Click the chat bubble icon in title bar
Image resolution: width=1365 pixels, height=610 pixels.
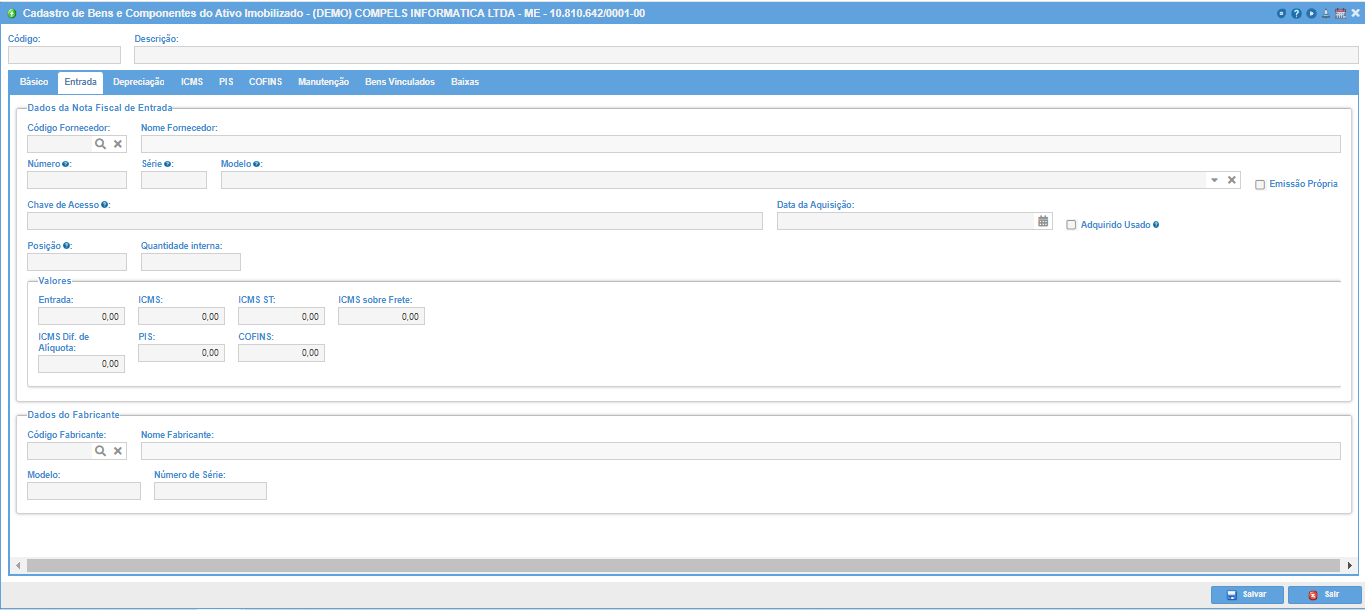1281,13
